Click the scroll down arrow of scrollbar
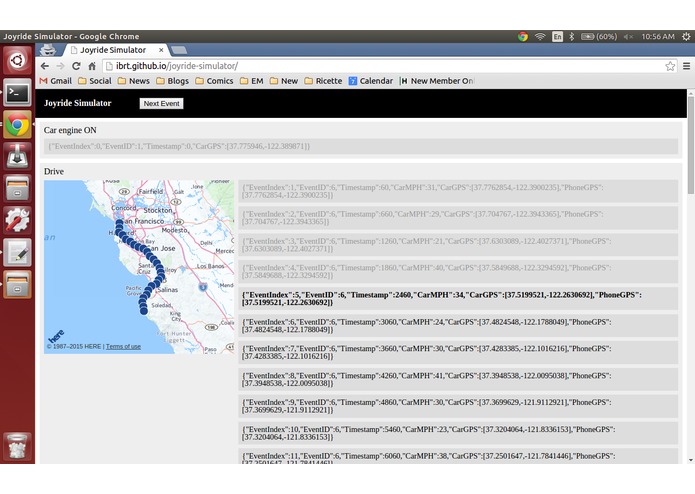Screen dimensions: 695x494 [691, 460]
